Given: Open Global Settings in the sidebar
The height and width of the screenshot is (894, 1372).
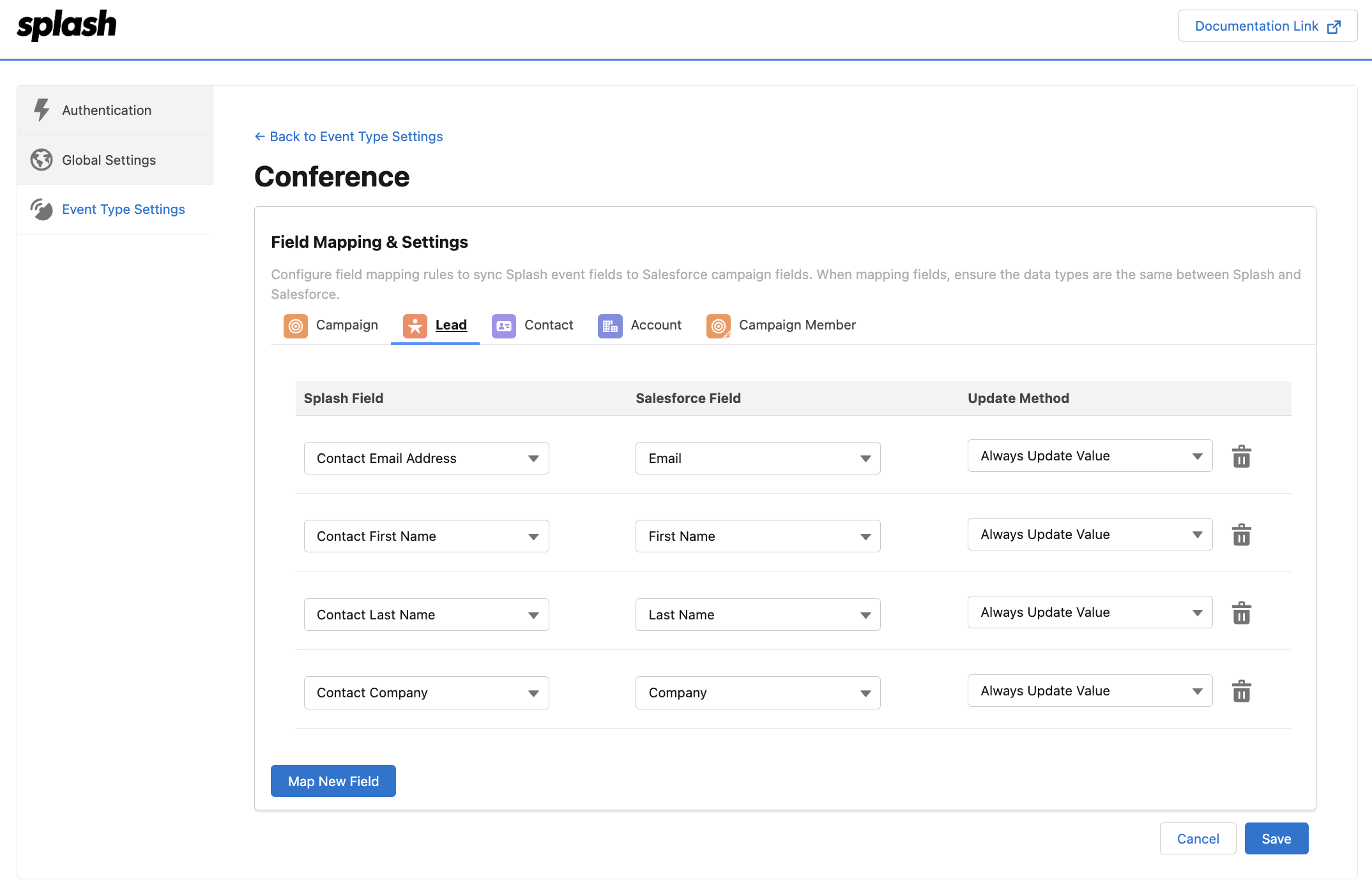Looking at the screenshot, I should pos(115,160).
